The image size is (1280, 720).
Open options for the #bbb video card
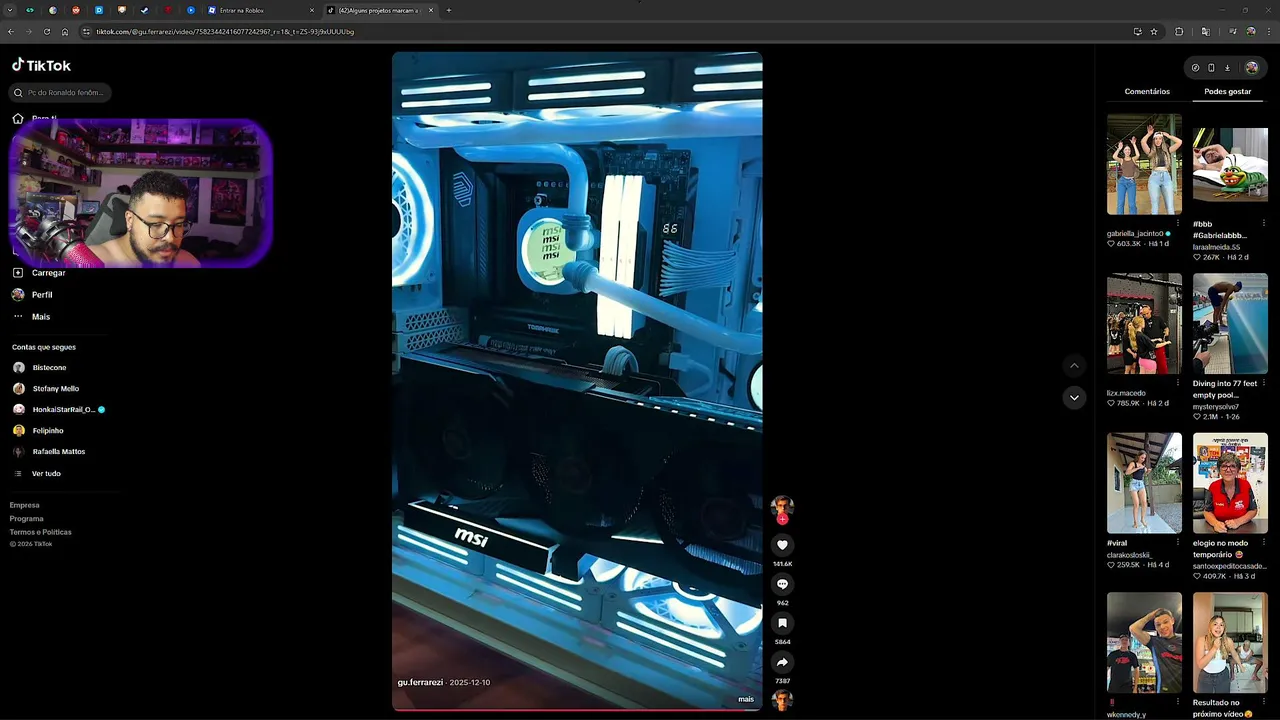point(1263,223)
